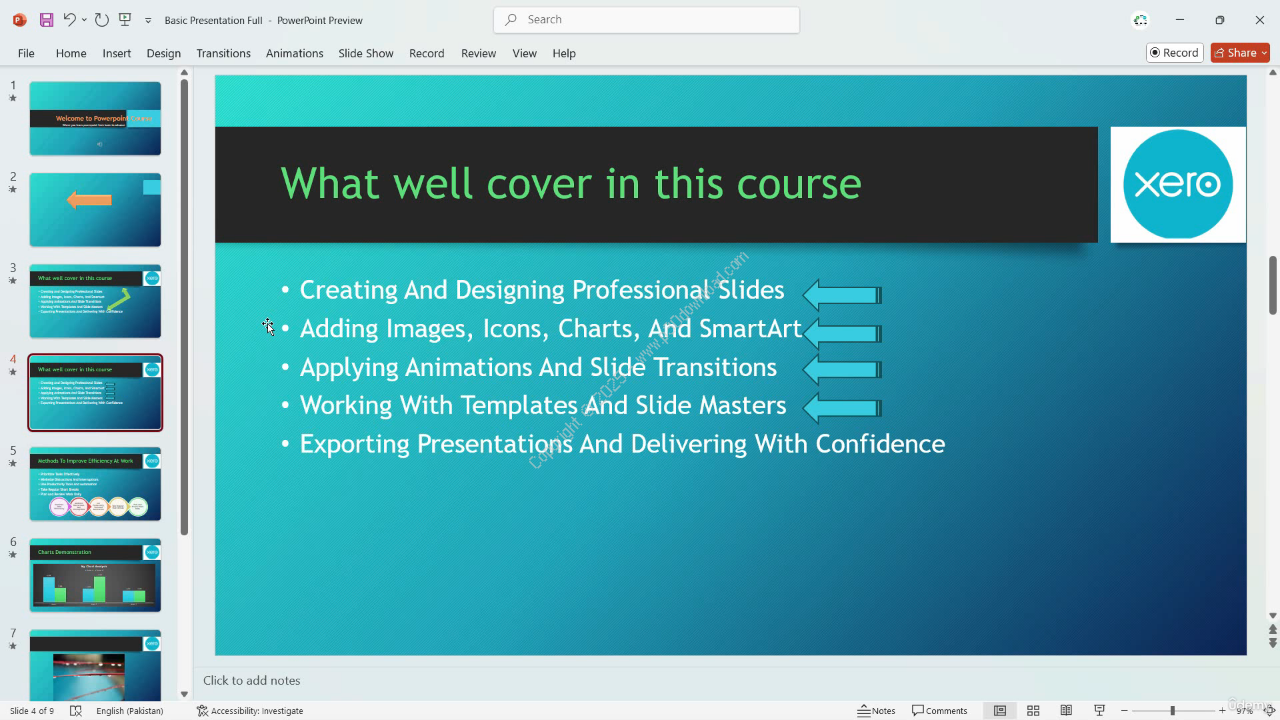Click the Redo icon
1280x720 pixels.
(102, 20)
